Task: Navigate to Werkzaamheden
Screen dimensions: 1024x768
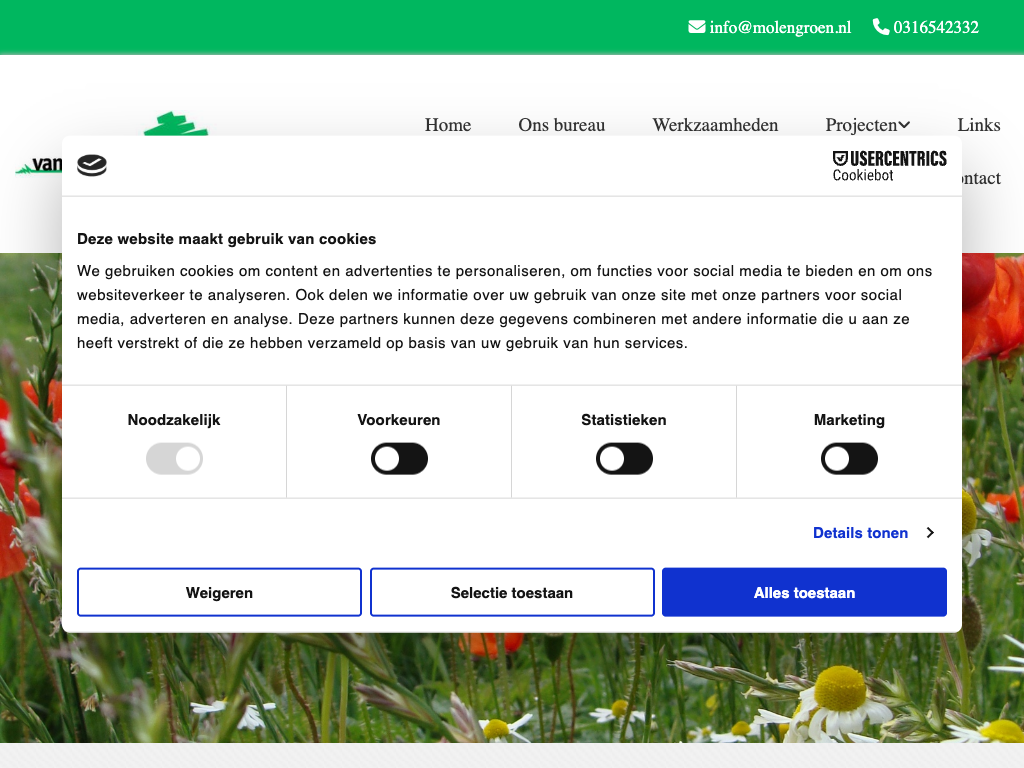Action: click(x=715, y=125)
